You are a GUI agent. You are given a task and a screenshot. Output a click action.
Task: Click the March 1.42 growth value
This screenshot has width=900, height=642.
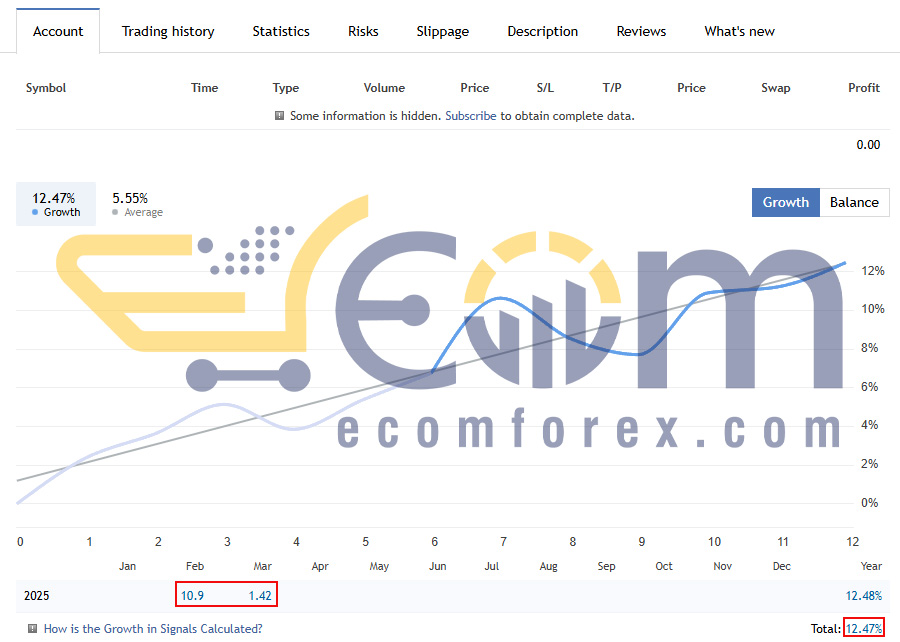260,596
